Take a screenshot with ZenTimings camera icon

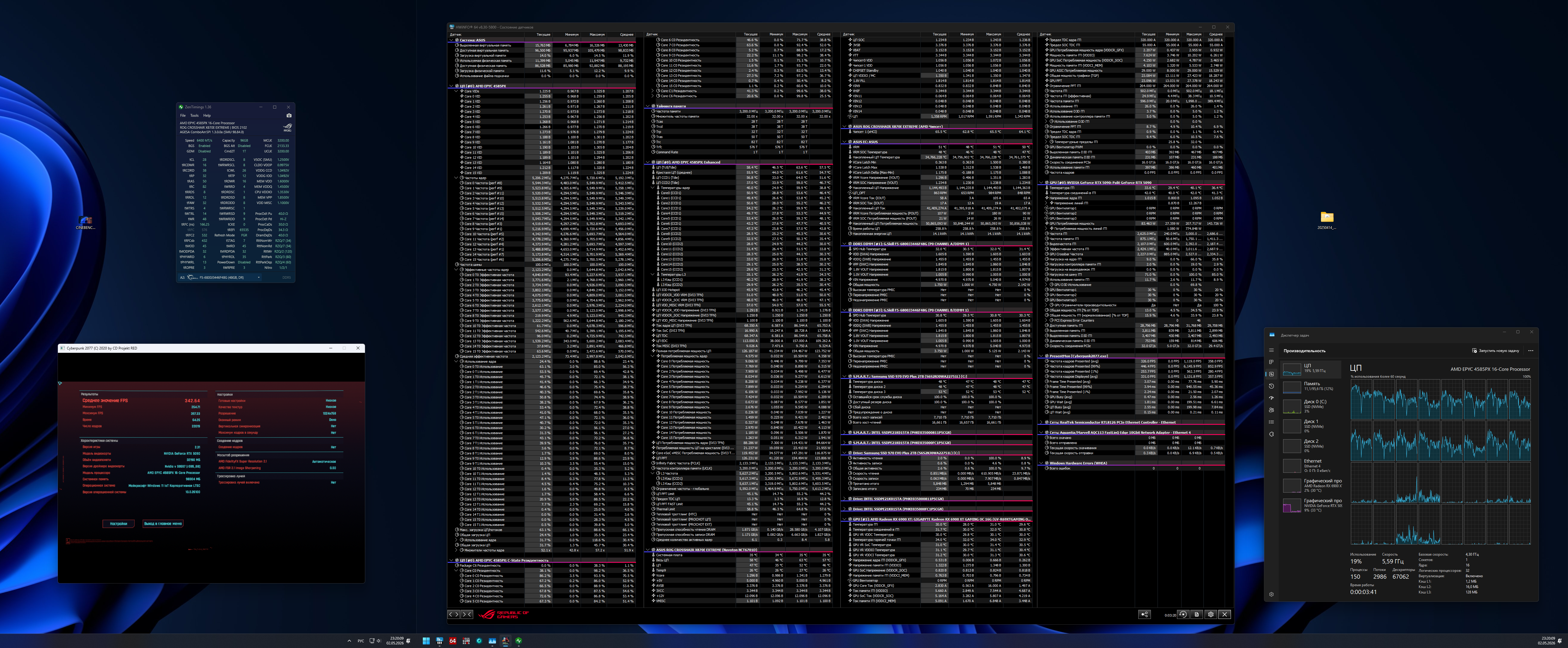[288, 115]
